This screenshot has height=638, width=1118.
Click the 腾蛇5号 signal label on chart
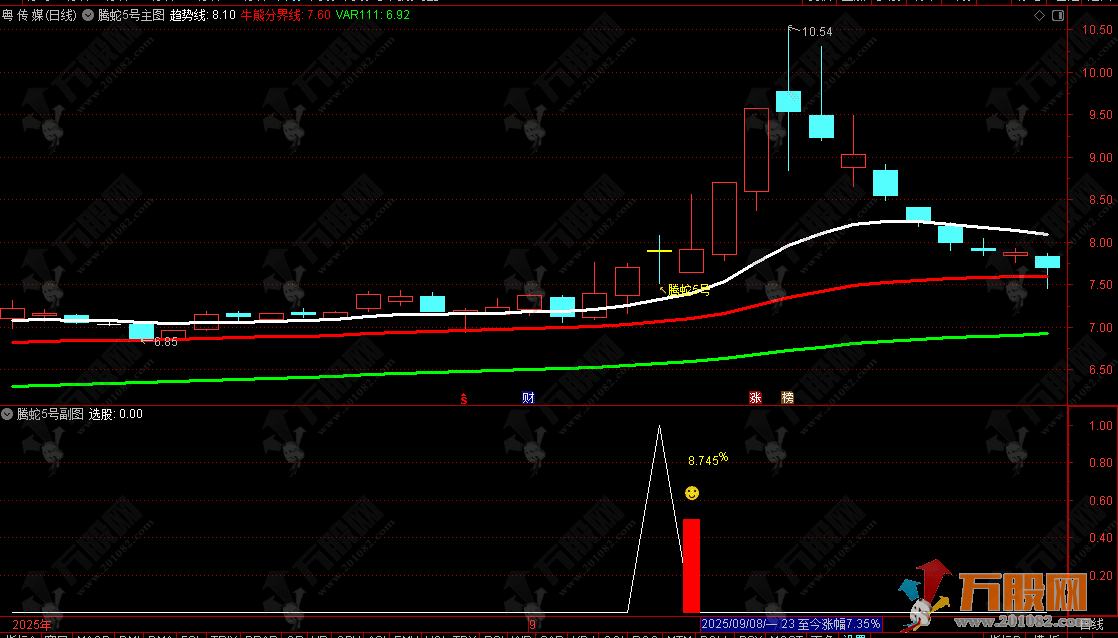[x=688, y=290]
